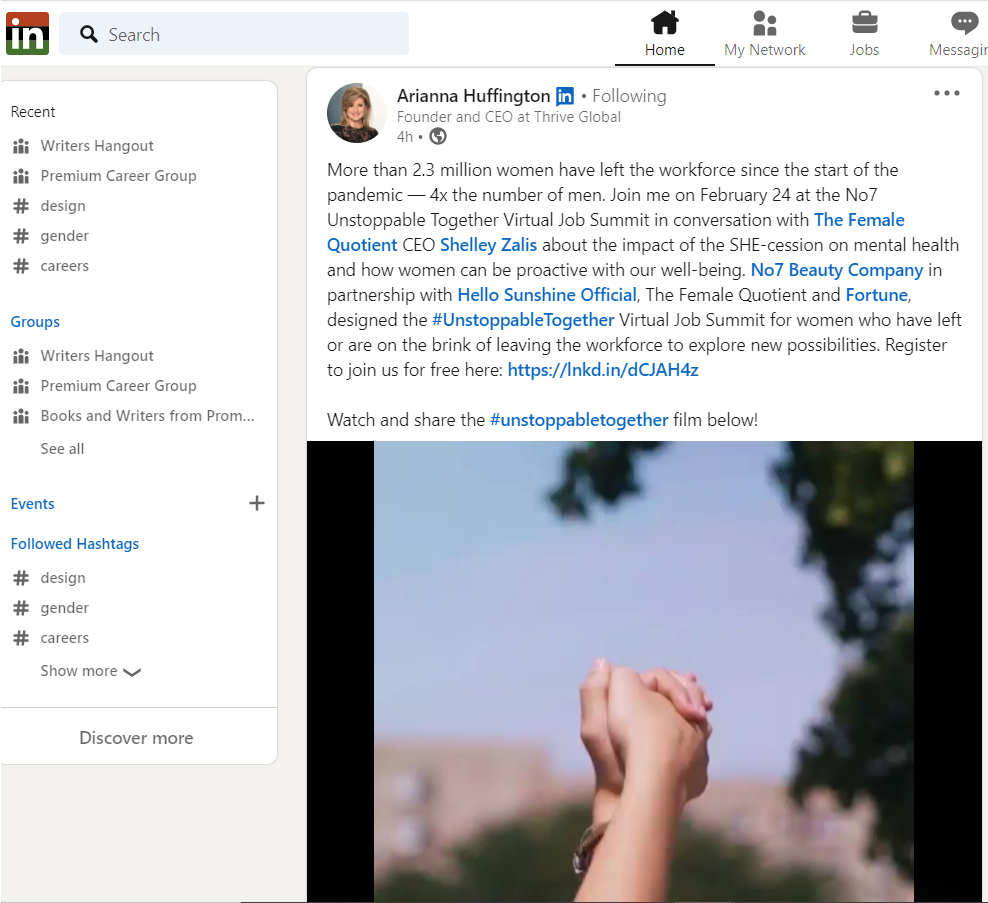Open design under Followed Hashtags
Screen dimensions: 988x903
(x=63, y=578)
